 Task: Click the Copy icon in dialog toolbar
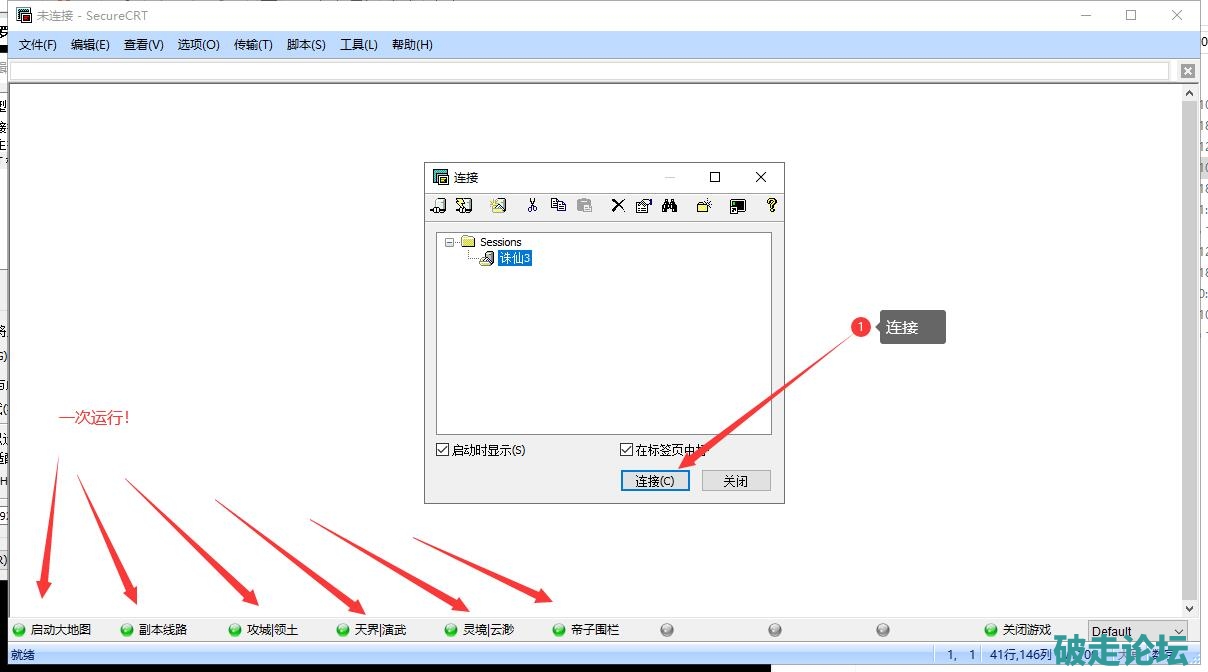(x=558, y=206)
